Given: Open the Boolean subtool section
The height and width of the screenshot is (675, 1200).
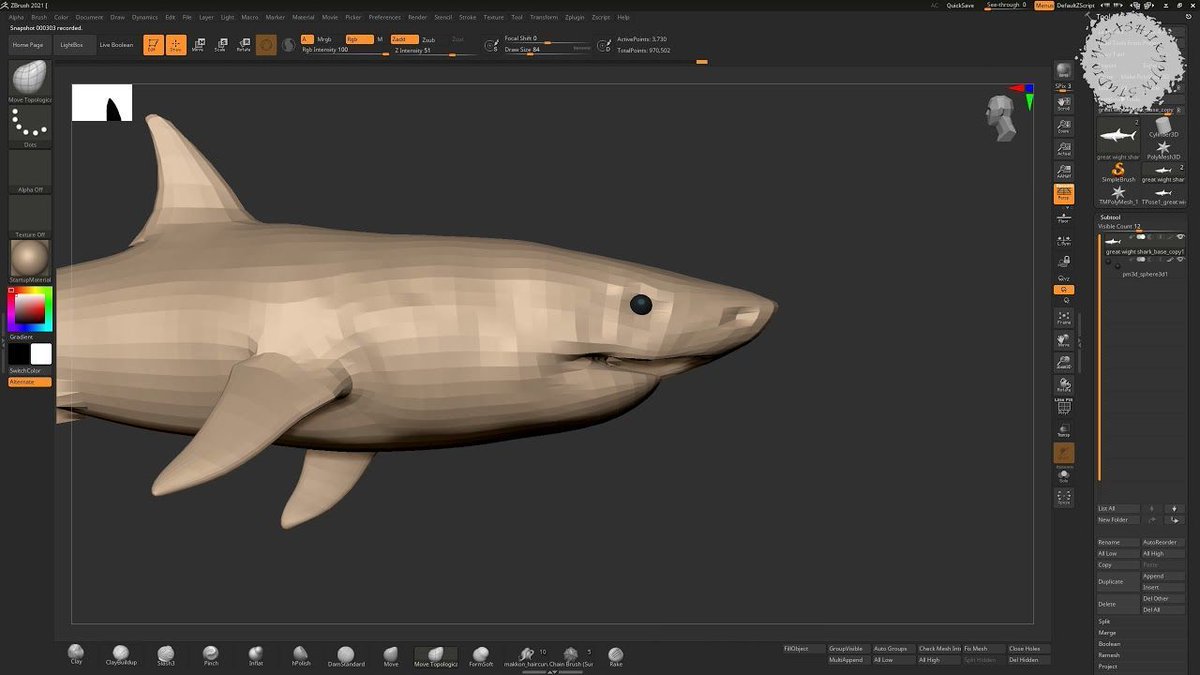Looking at the screenshot, I should tap(1109, 644).
